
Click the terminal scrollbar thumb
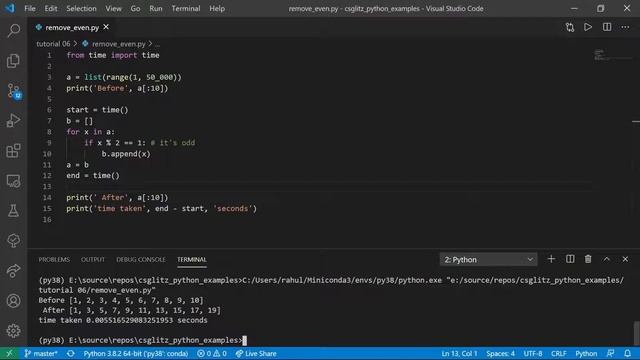pyautogui.click(x=636, y=333)
